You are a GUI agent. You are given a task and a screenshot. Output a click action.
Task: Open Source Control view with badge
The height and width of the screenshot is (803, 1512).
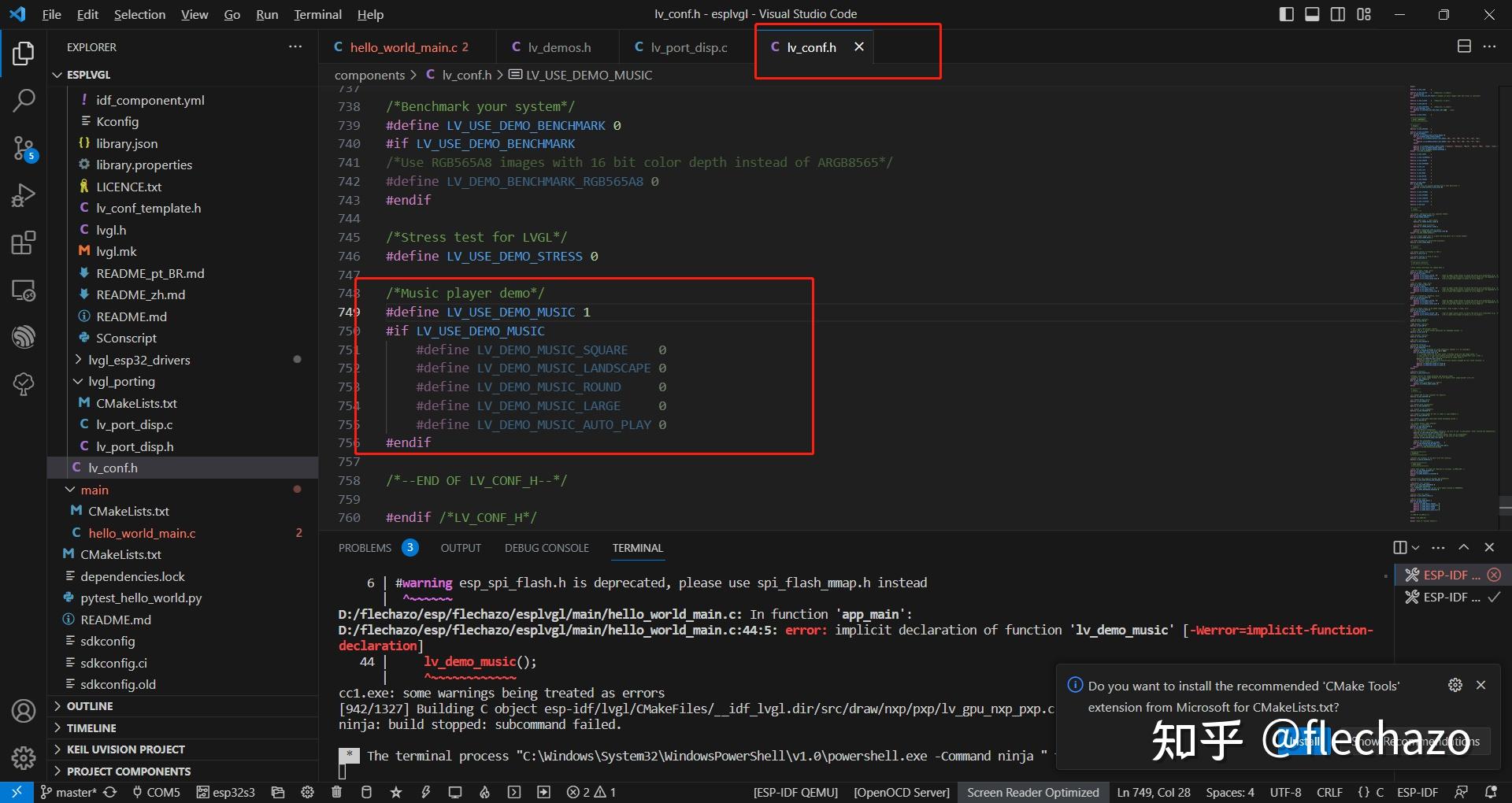pyautogui.click(x=24, y=148)
